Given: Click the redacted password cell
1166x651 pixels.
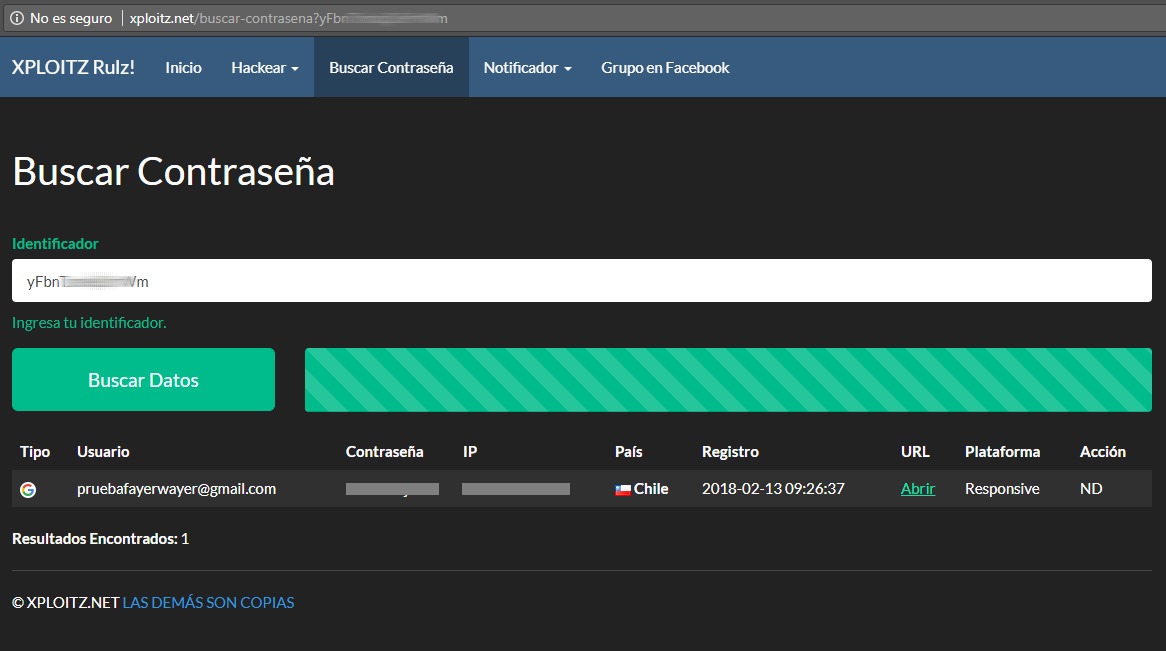Looking at the screenshot, I should [392, 489].
